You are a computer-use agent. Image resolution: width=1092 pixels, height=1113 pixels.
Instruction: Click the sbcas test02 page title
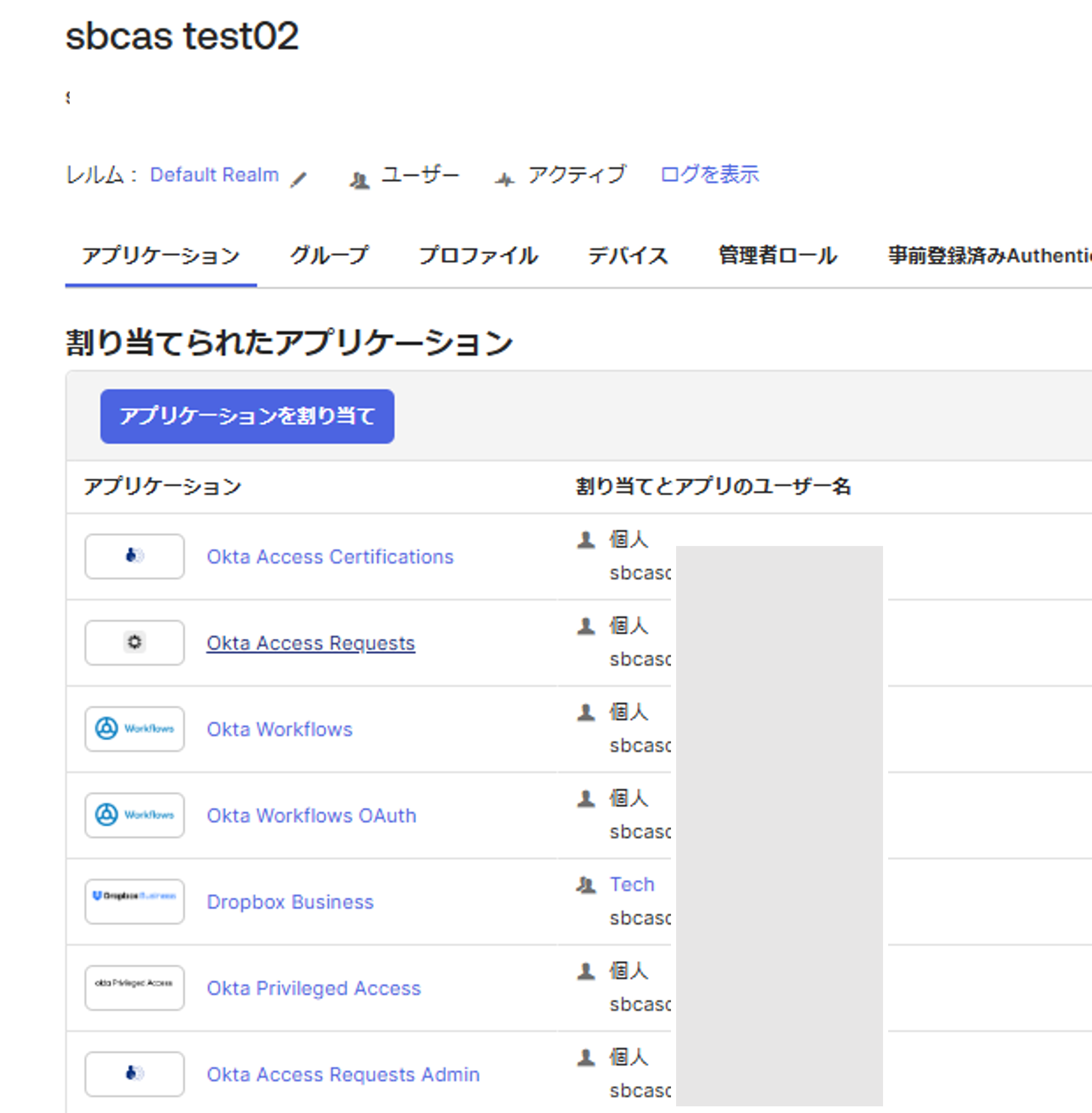click(x=182, y=36)
